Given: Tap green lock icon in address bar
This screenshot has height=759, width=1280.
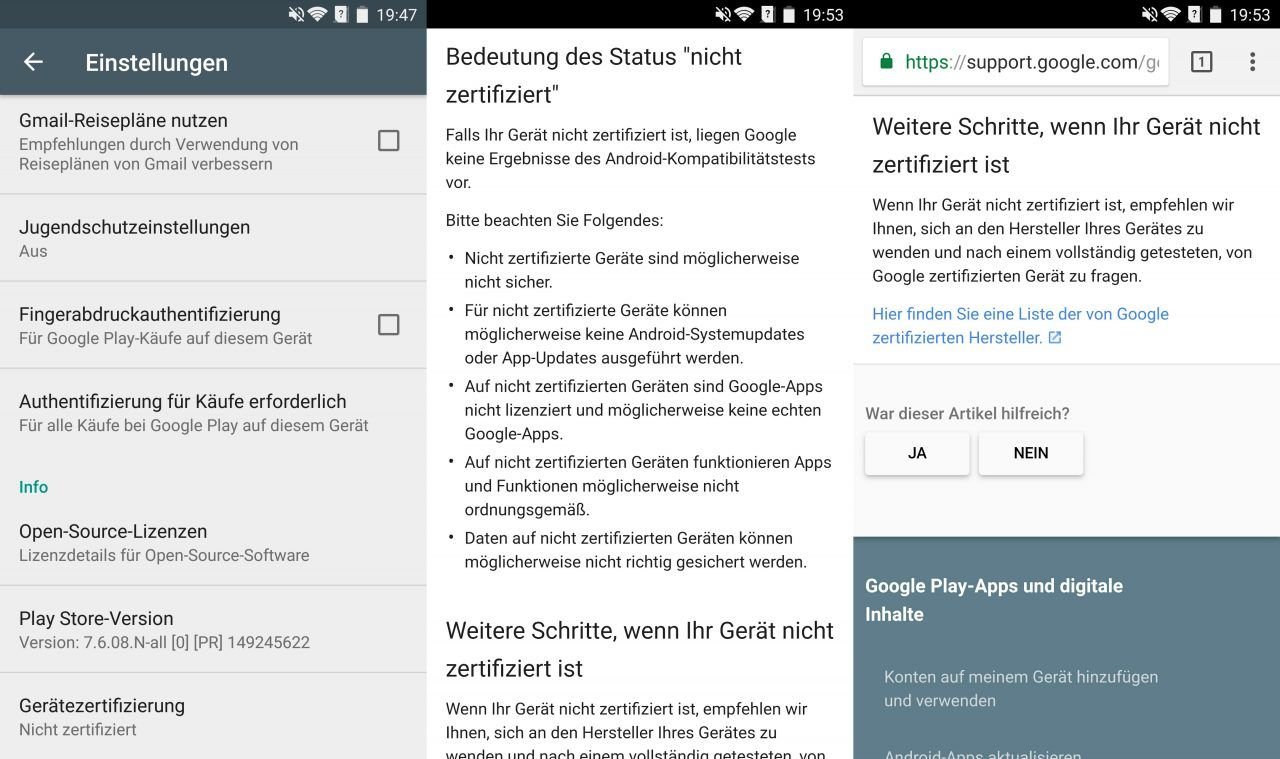Looking at the screenshot, I should pos(885,62).
